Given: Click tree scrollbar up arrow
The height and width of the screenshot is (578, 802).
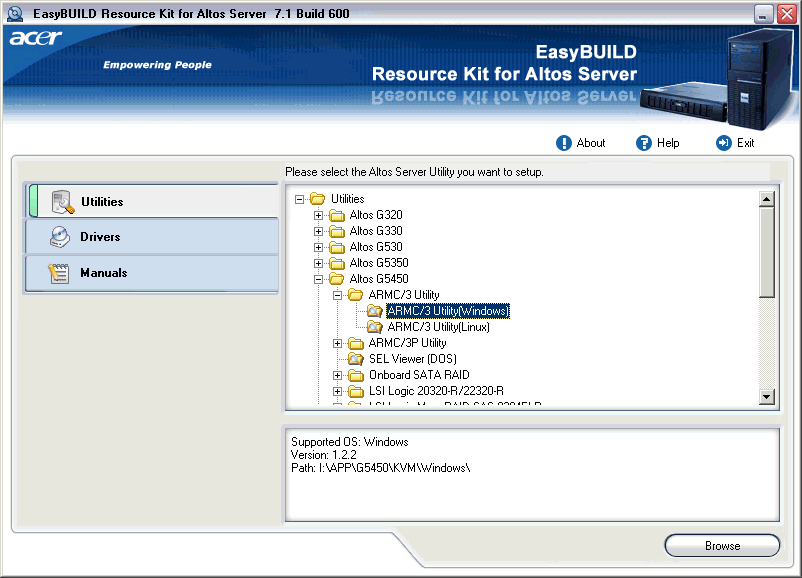Looking at the screenshot, I should (766, 198).
